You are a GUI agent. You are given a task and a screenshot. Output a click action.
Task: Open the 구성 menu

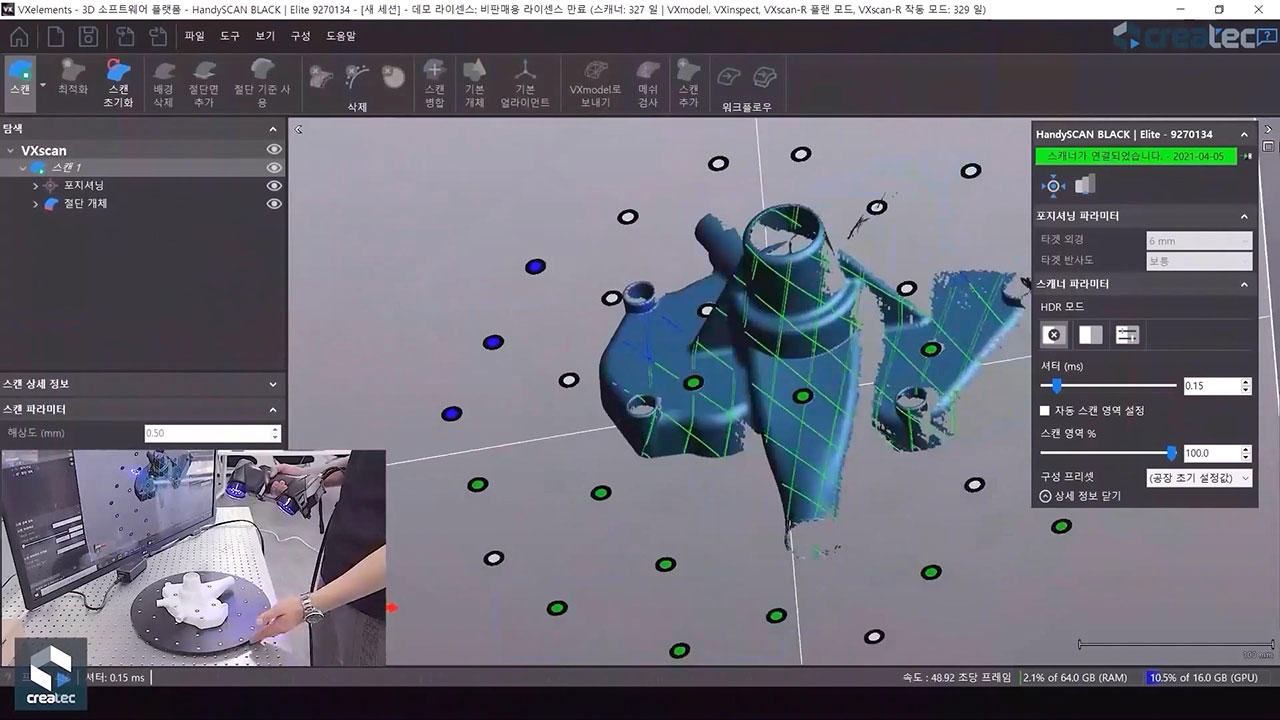point(300,36)
